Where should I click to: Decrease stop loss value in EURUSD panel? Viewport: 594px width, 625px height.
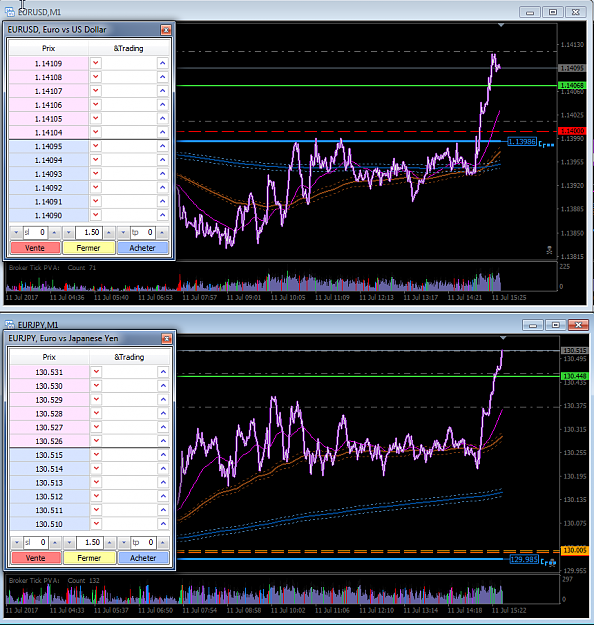pyautogui.click(x=16, y=232)
